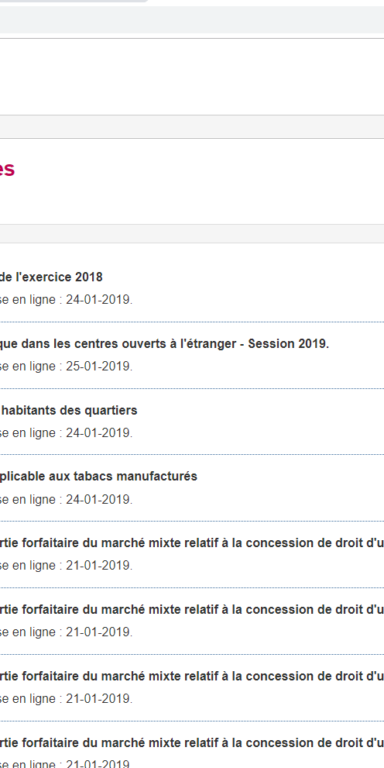The image size is (384, 768).
Task: Click the gray strip below the pink heading
Action: tap(192, 234)
